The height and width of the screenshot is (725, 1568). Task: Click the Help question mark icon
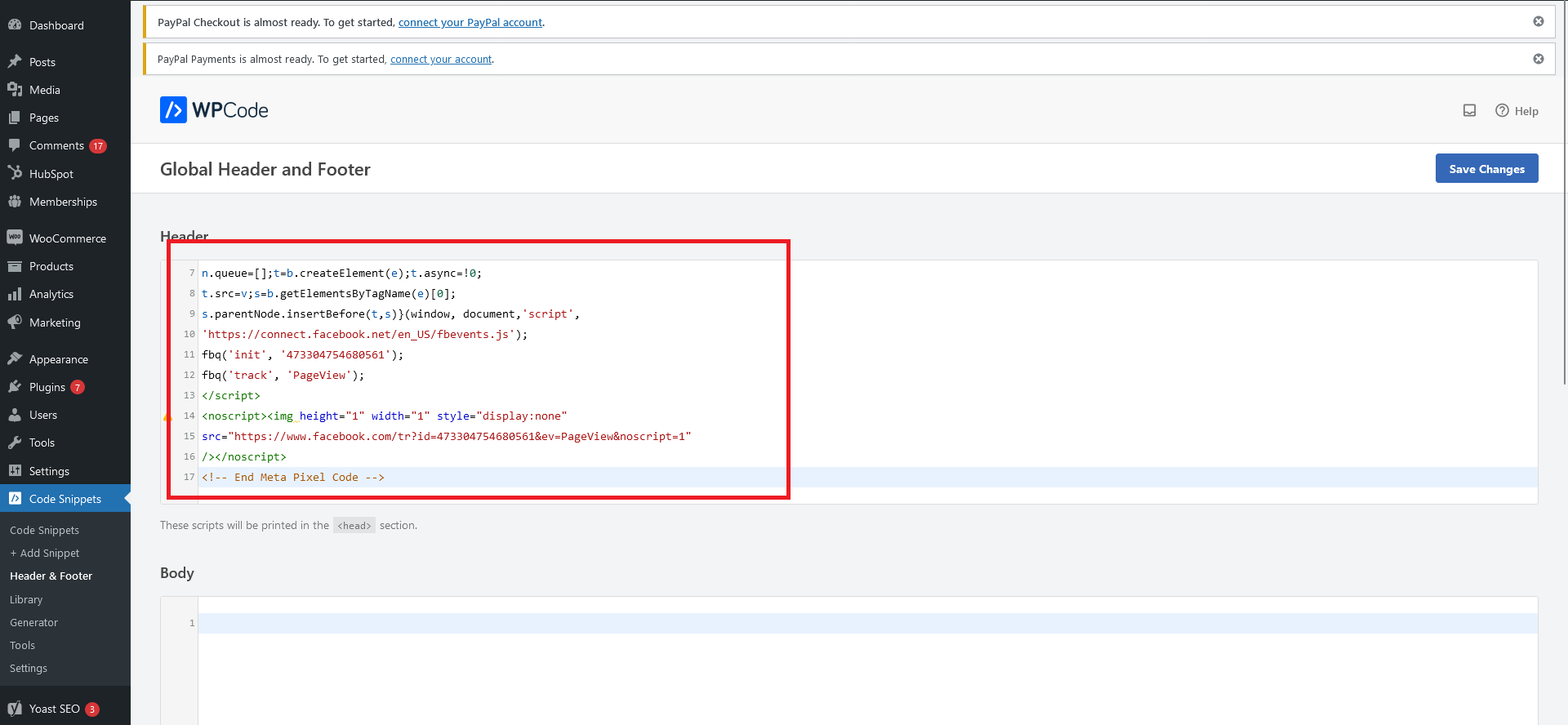(x=1502, y=111)
